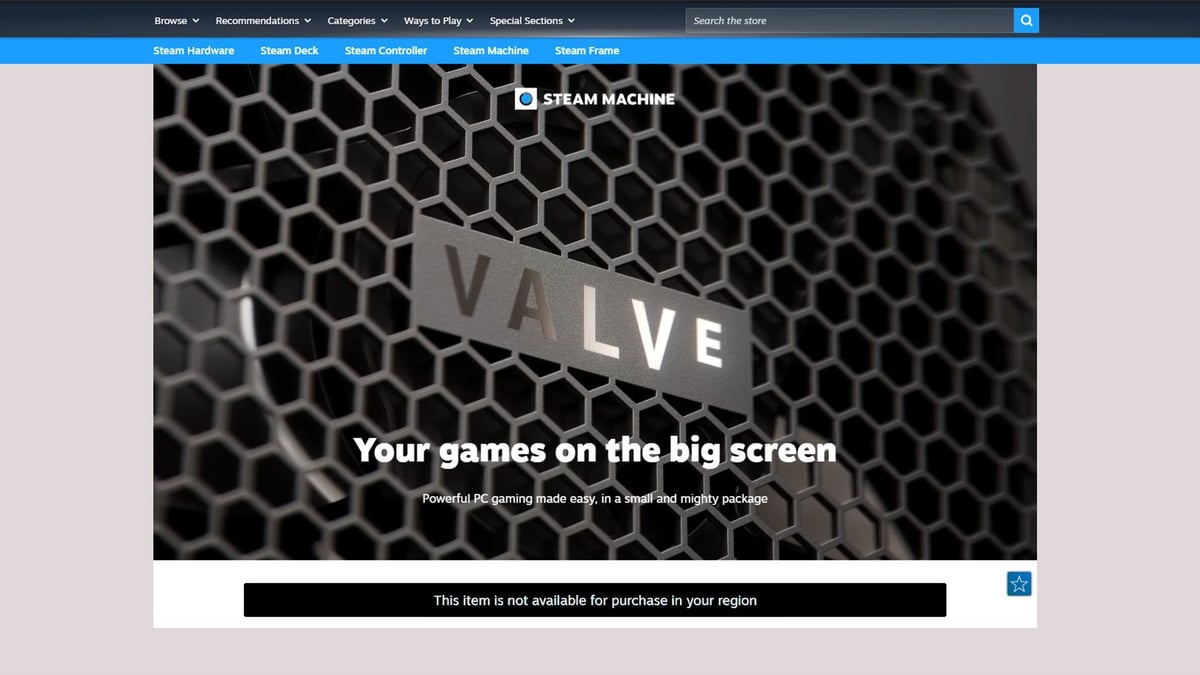Image resolution: width=1200 pixels, height=675 pixels.
Task: Click the Powerful PC gaming subtitle text
Action: point(595,498)
